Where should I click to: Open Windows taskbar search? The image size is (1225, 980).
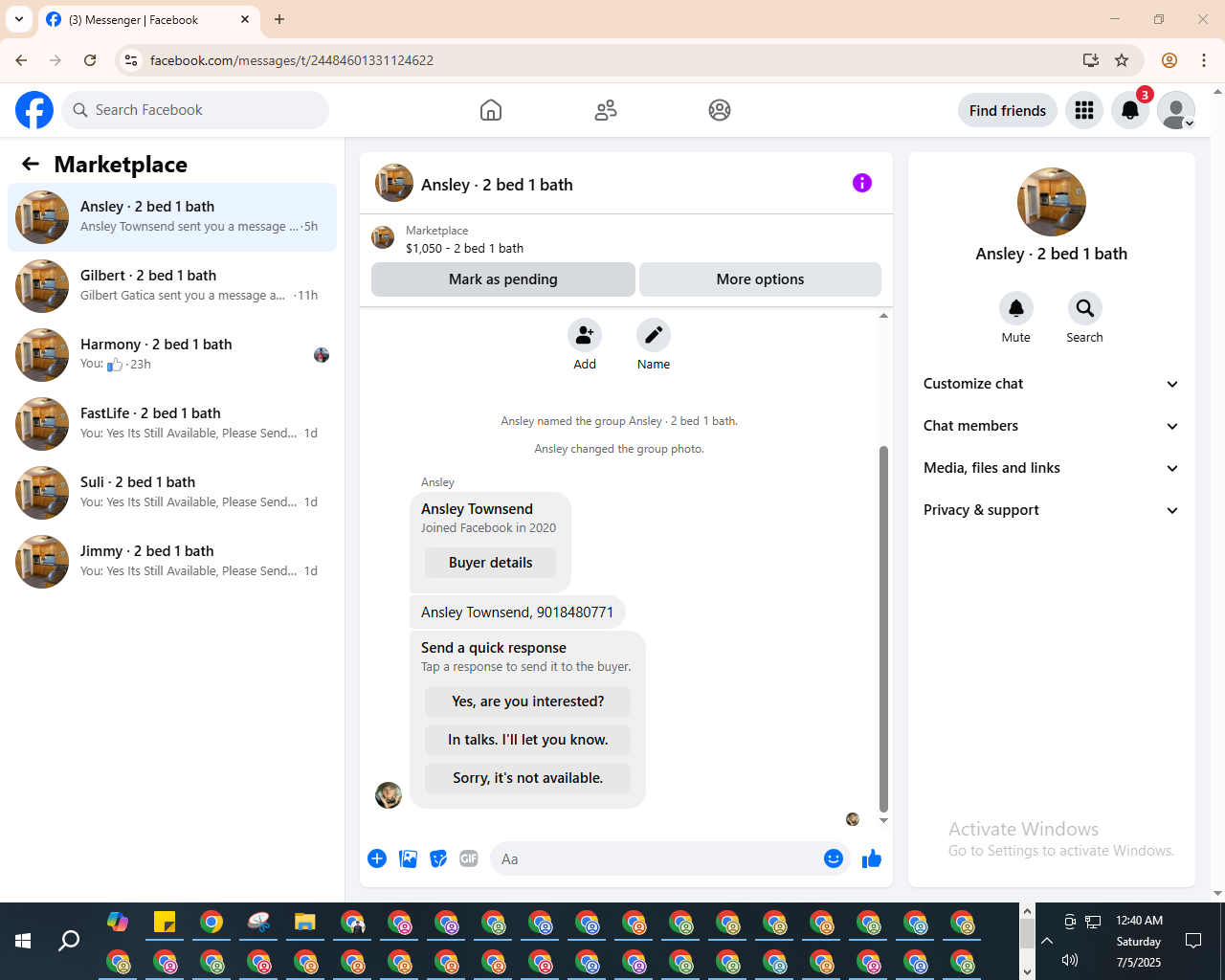(69, 941)
